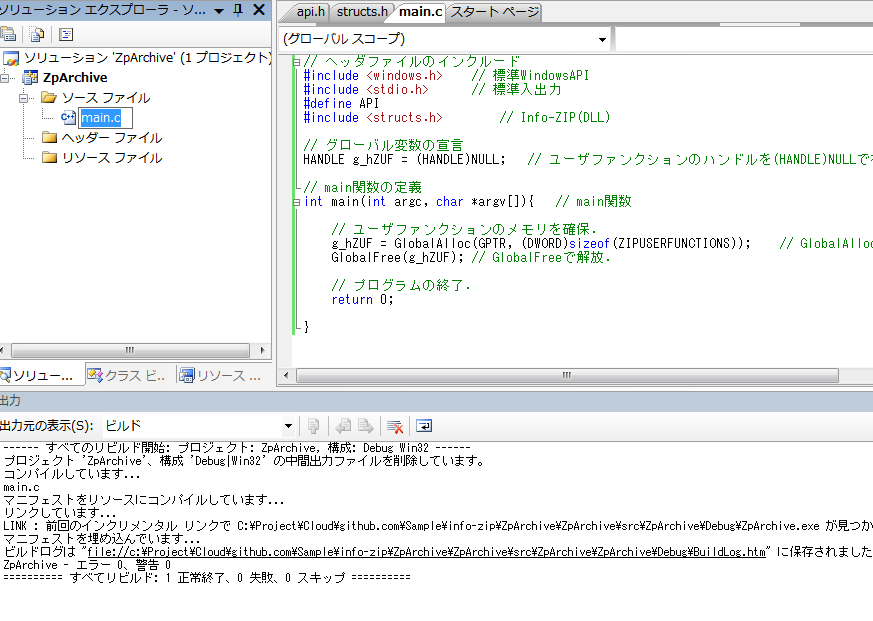Select the ZpArchive project node
The image size is (873, 621).
point(75,77)
